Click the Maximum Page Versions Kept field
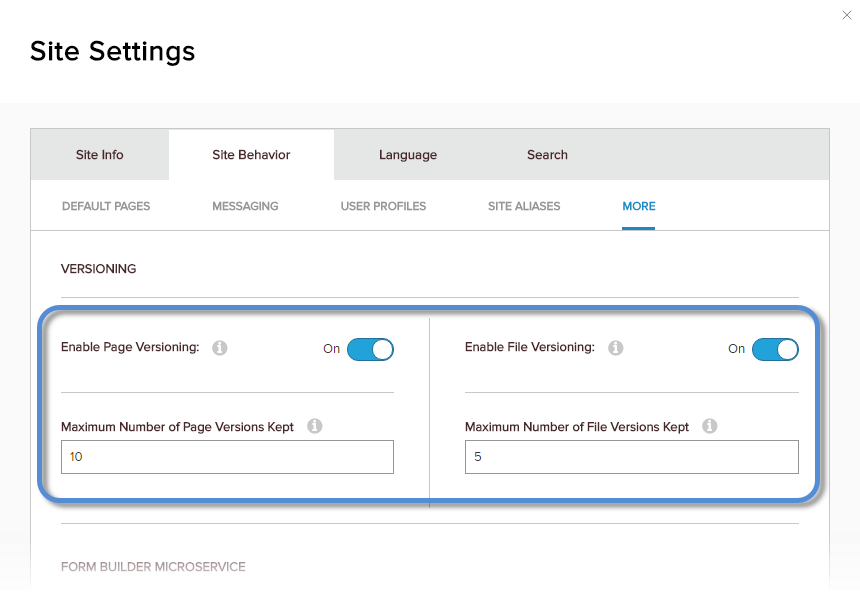Image resolution: width=860 pixels, height=592 pixels. (x=227, y=457)
